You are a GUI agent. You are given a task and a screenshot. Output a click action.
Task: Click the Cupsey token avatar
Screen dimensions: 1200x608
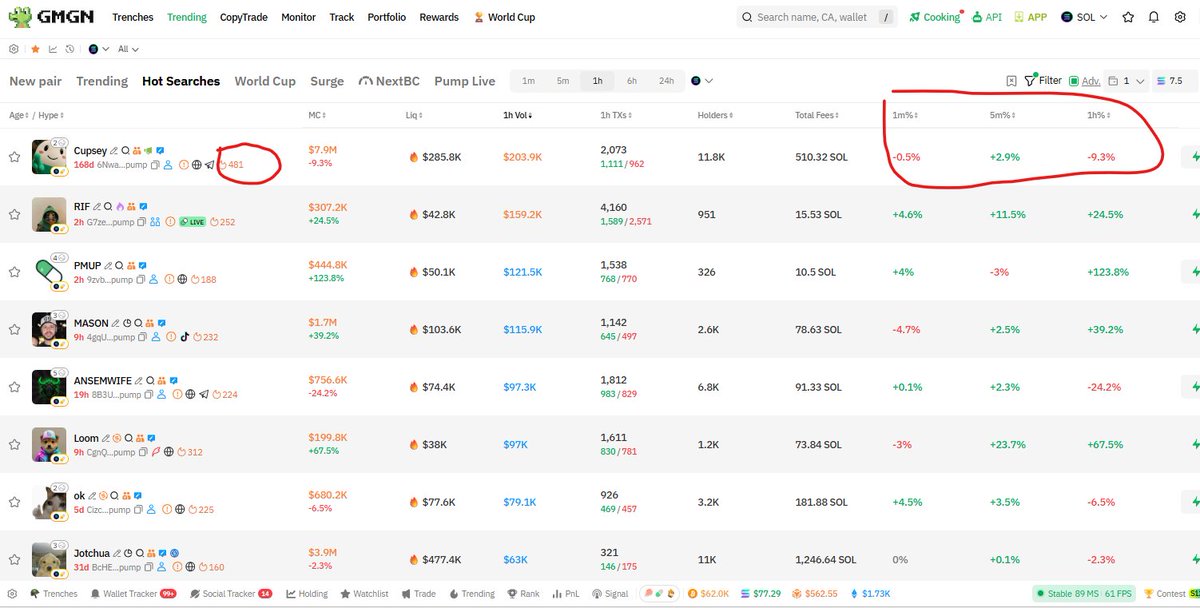pyautogui.click(x=50, y=157)
